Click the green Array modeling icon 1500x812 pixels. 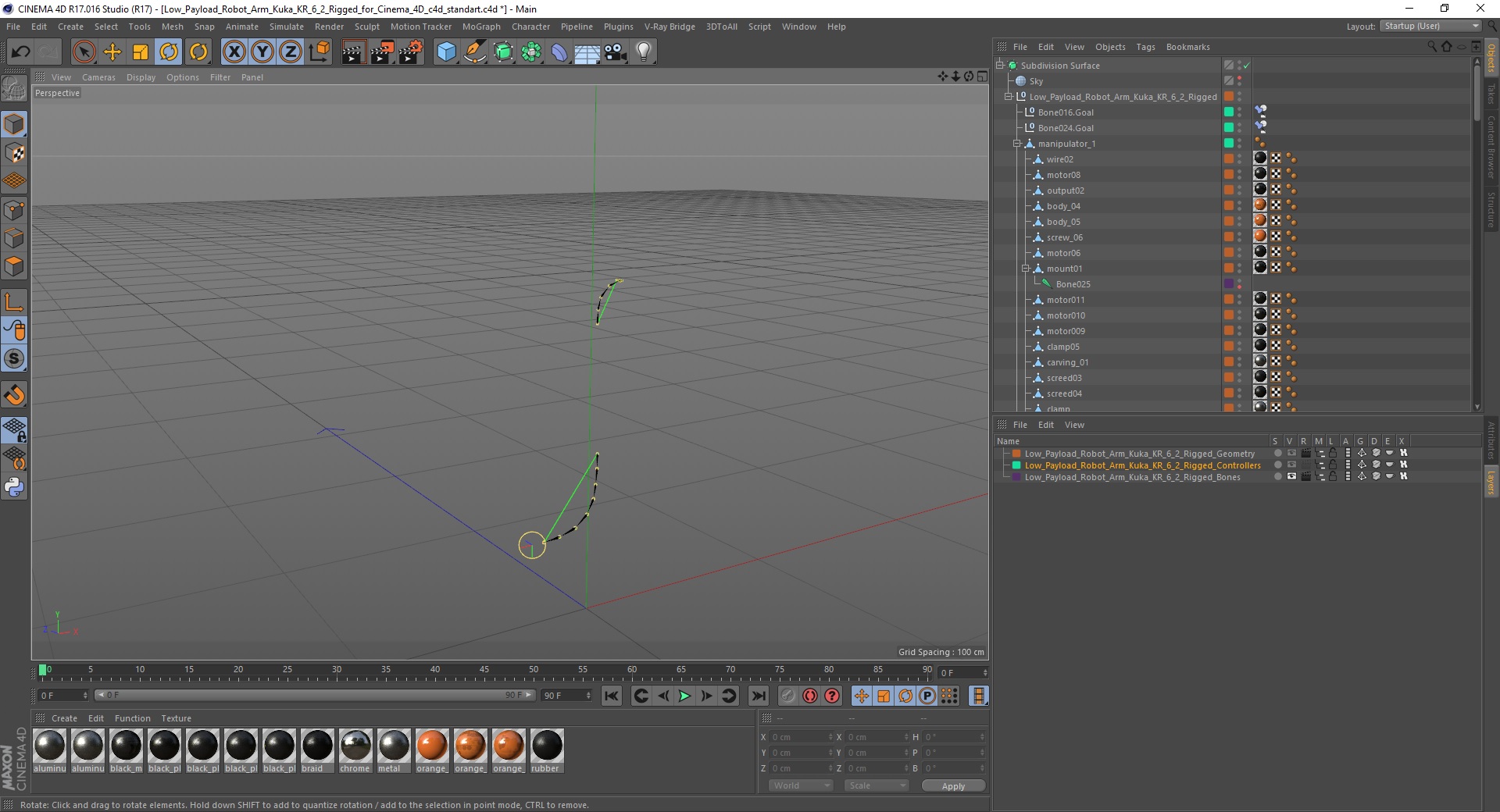pyautogui.click(x=531, y=52)
